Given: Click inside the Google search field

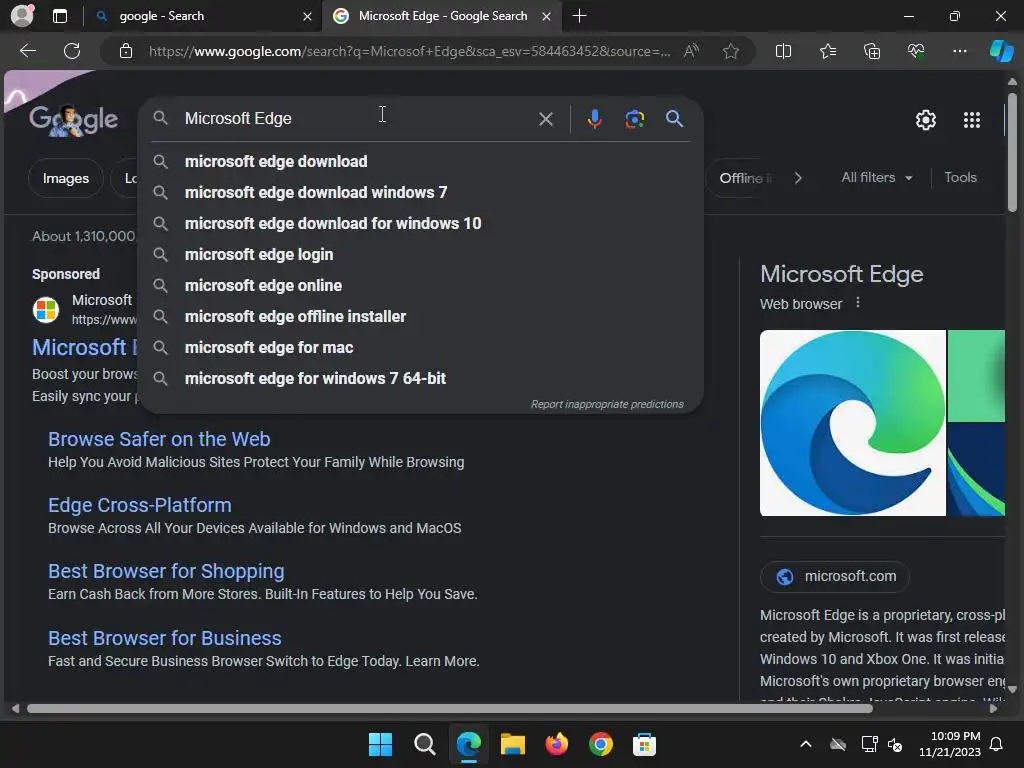Looking at the screenshot, I should [x=356, y=118].
